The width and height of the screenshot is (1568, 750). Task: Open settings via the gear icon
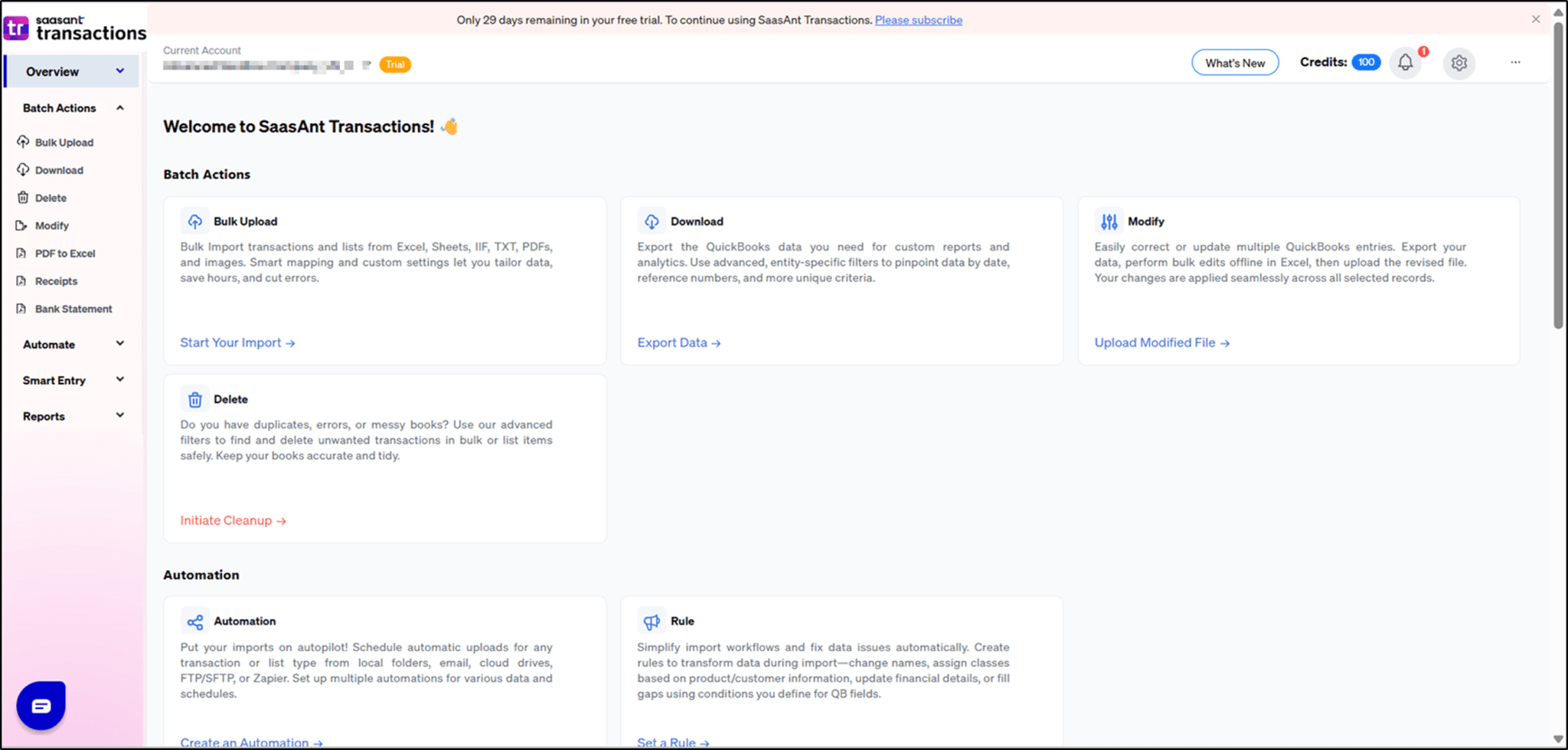click(x=1459, y=63)
